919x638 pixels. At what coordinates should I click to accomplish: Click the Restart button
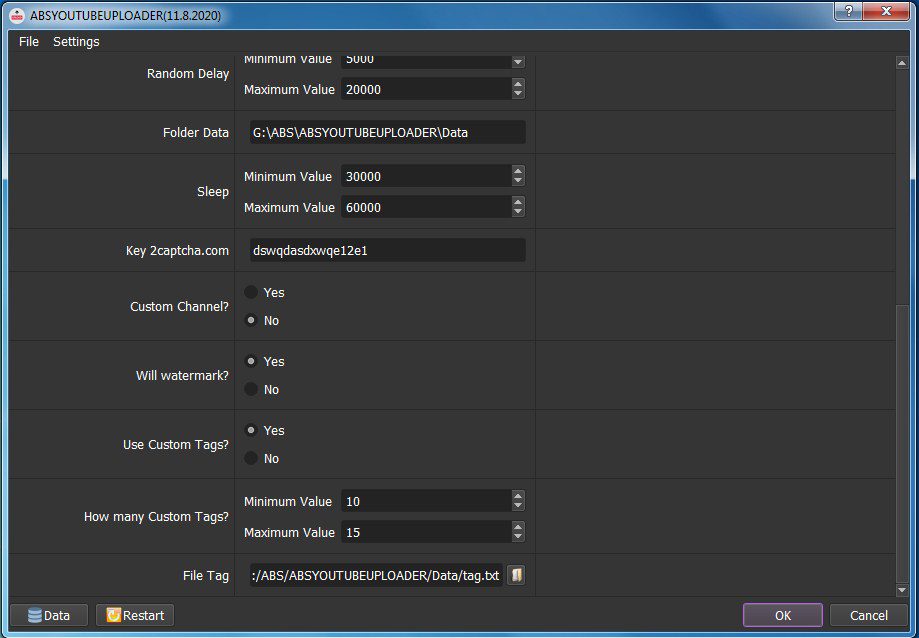coord(135,615)
